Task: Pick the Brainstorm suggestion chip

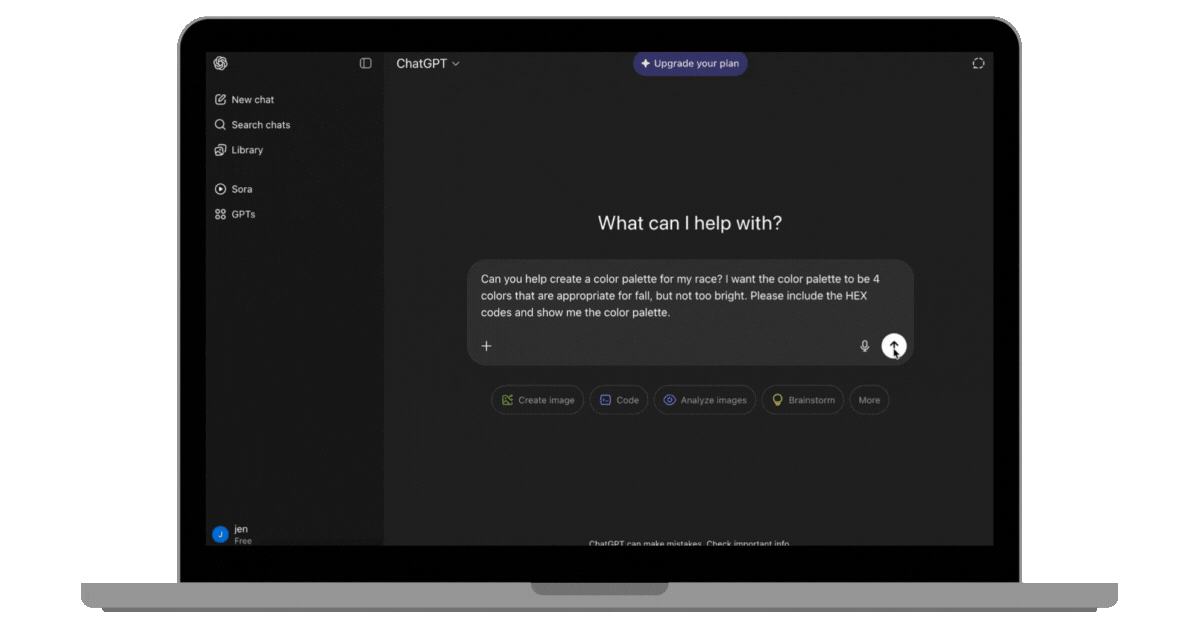Action: (802, 400)
